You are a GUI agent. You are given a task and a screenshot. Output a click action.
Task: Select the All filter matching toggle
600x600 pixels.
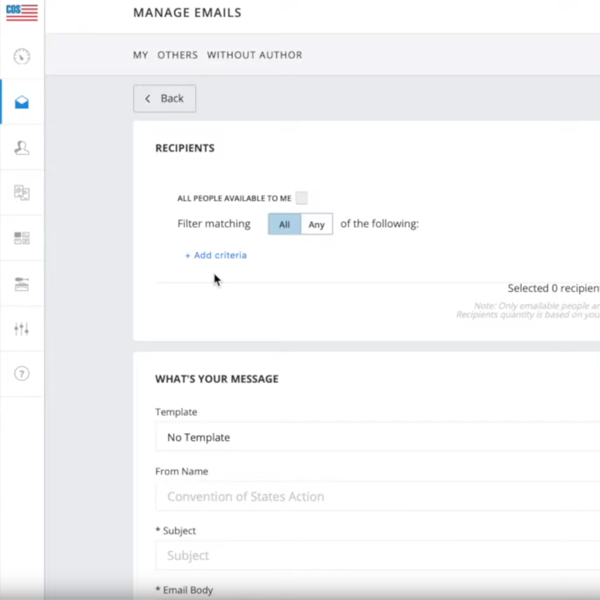284,224
